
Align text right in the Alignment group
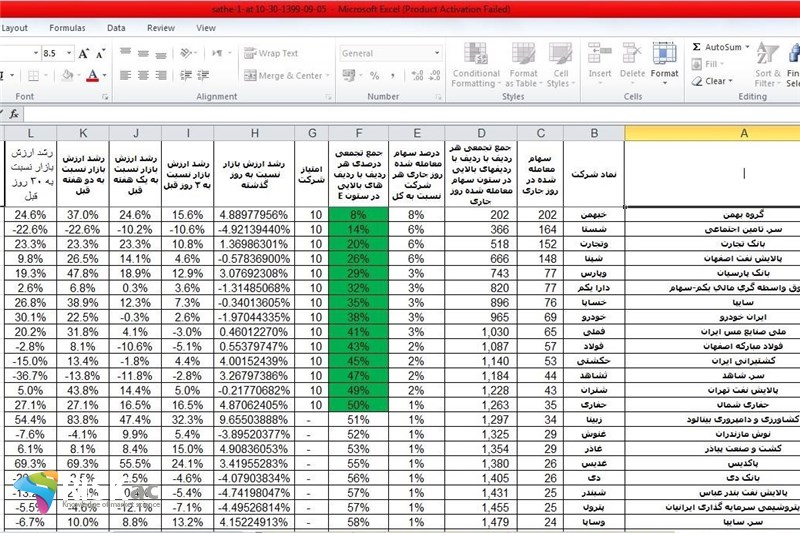[161, 75]
